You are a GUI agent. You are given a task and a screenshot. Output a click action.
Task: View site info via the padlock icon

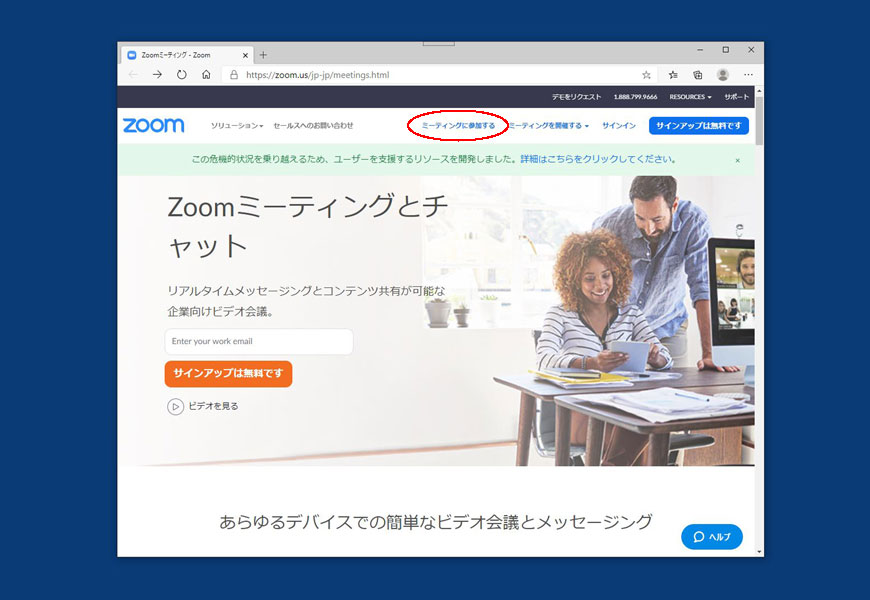point(234,74)
